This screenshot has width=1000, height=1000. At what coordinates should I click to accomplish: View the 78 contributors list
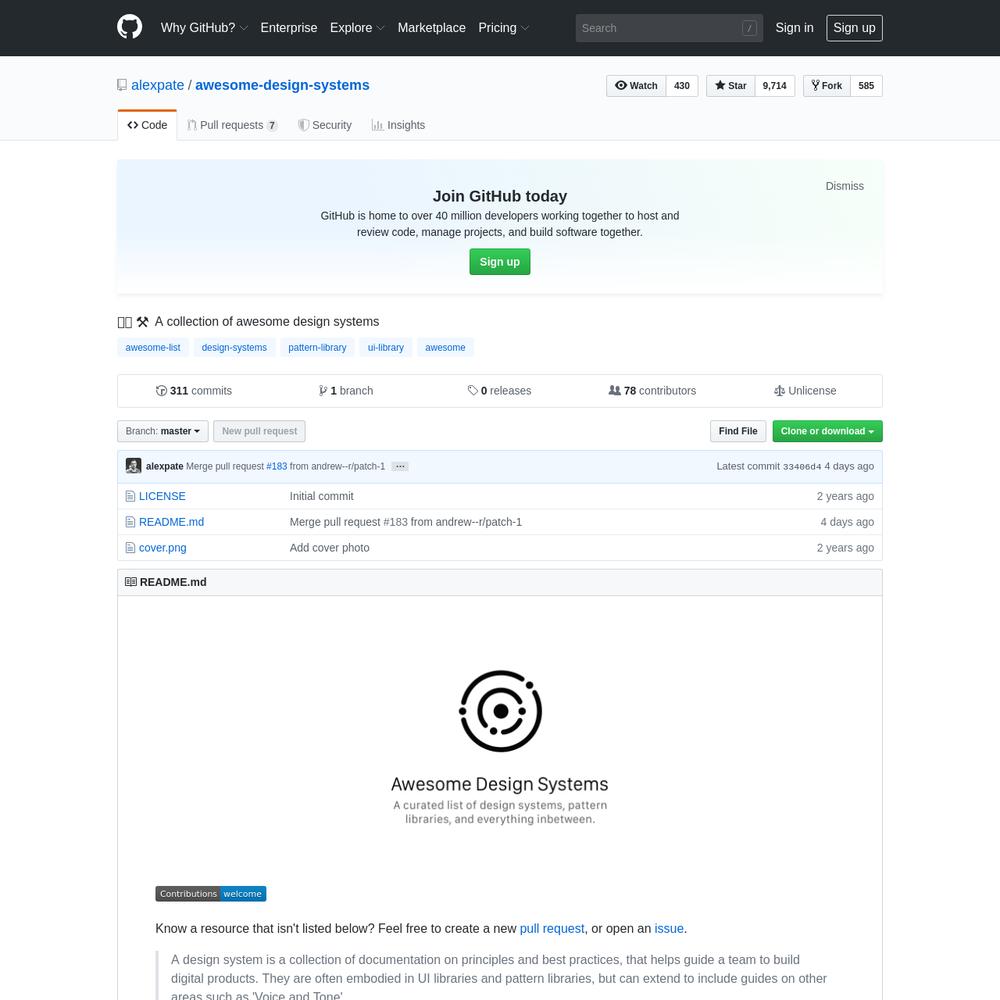click(652, 390)
